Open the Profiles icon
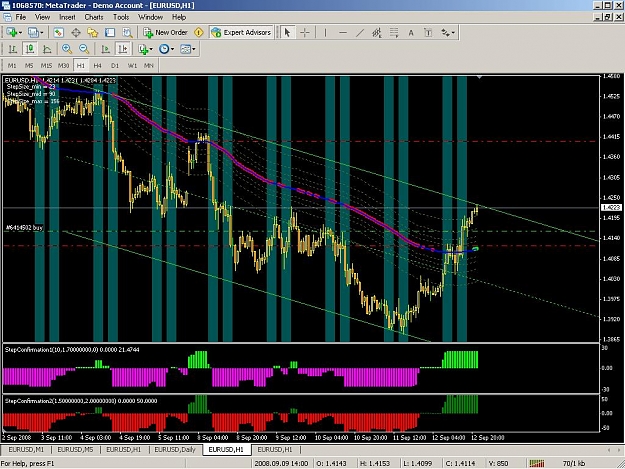 pos(33,33)
